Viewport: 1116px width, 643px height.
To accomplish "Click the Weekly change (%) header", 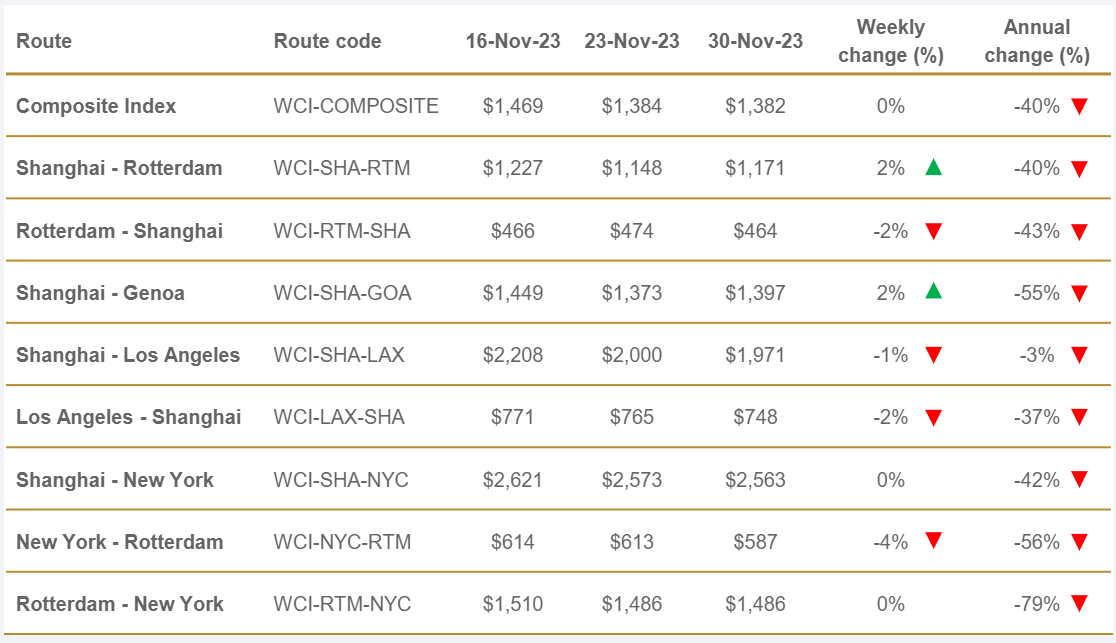I will (891, 42).
